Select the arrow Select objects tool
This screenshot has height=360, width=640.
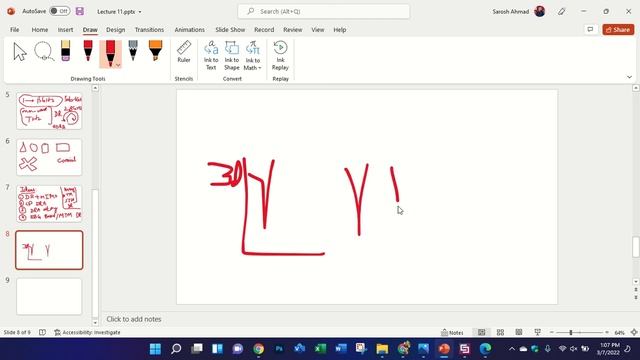20,52
